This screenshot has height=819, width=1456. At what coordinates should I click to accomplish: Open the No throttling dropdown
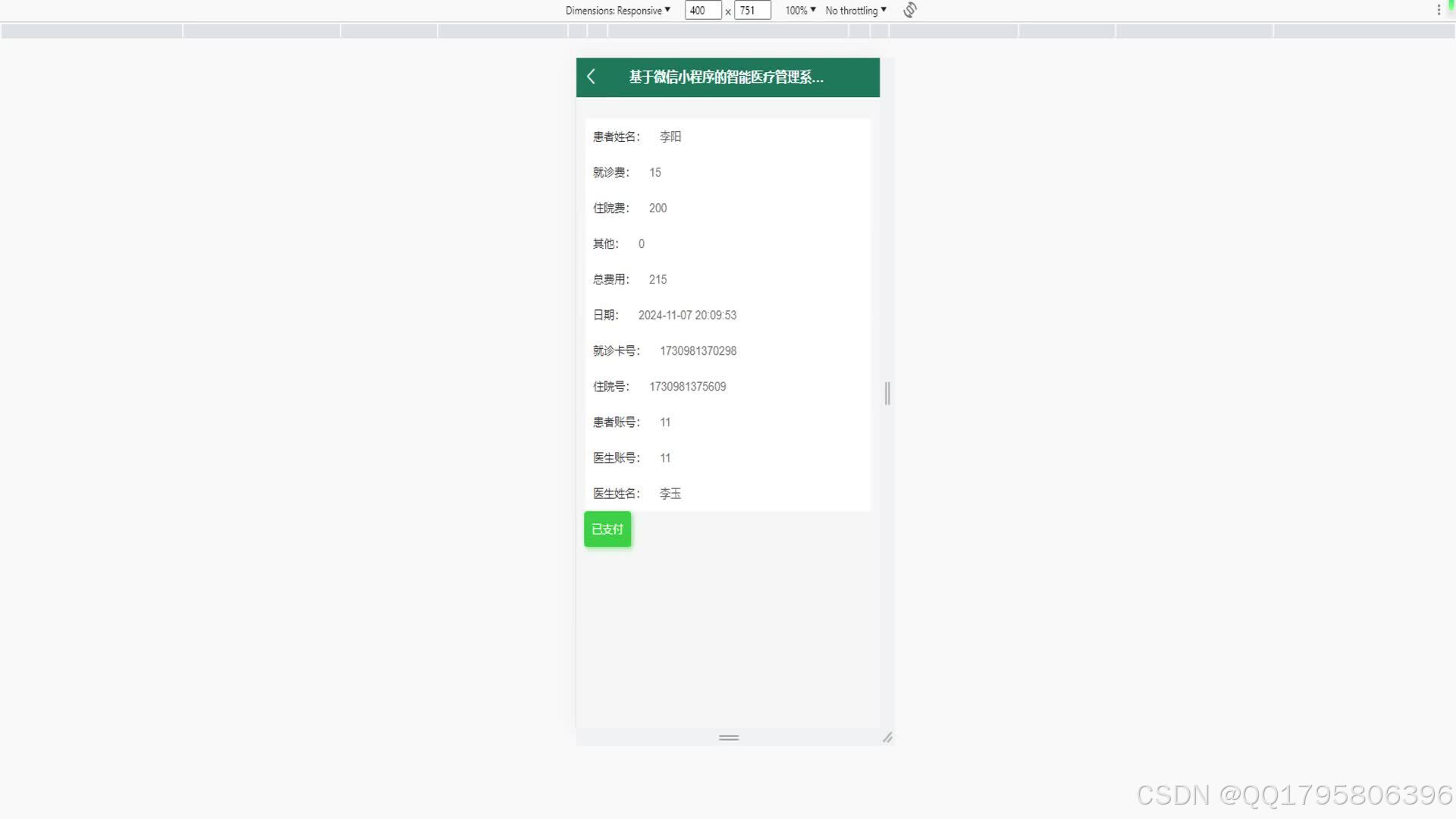click(855, 10)
